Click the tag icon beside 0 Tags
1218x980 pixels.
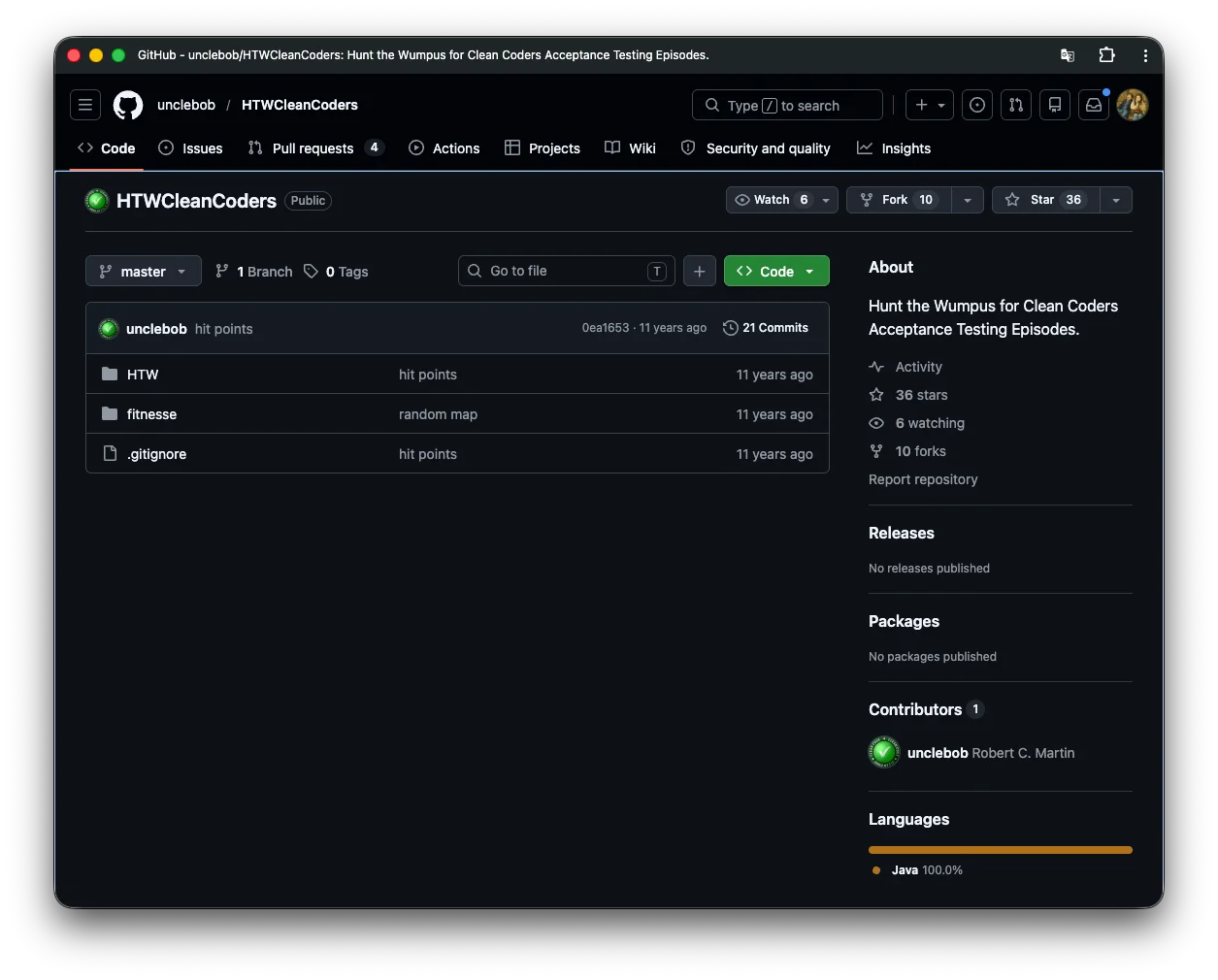click(x=311, y=271)
